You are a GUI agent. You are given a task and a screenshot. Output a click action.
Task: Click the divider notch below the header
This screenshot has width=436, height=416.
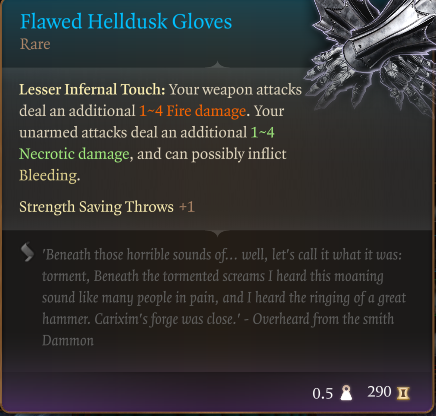pyautogui.click(x=218, y=65)
